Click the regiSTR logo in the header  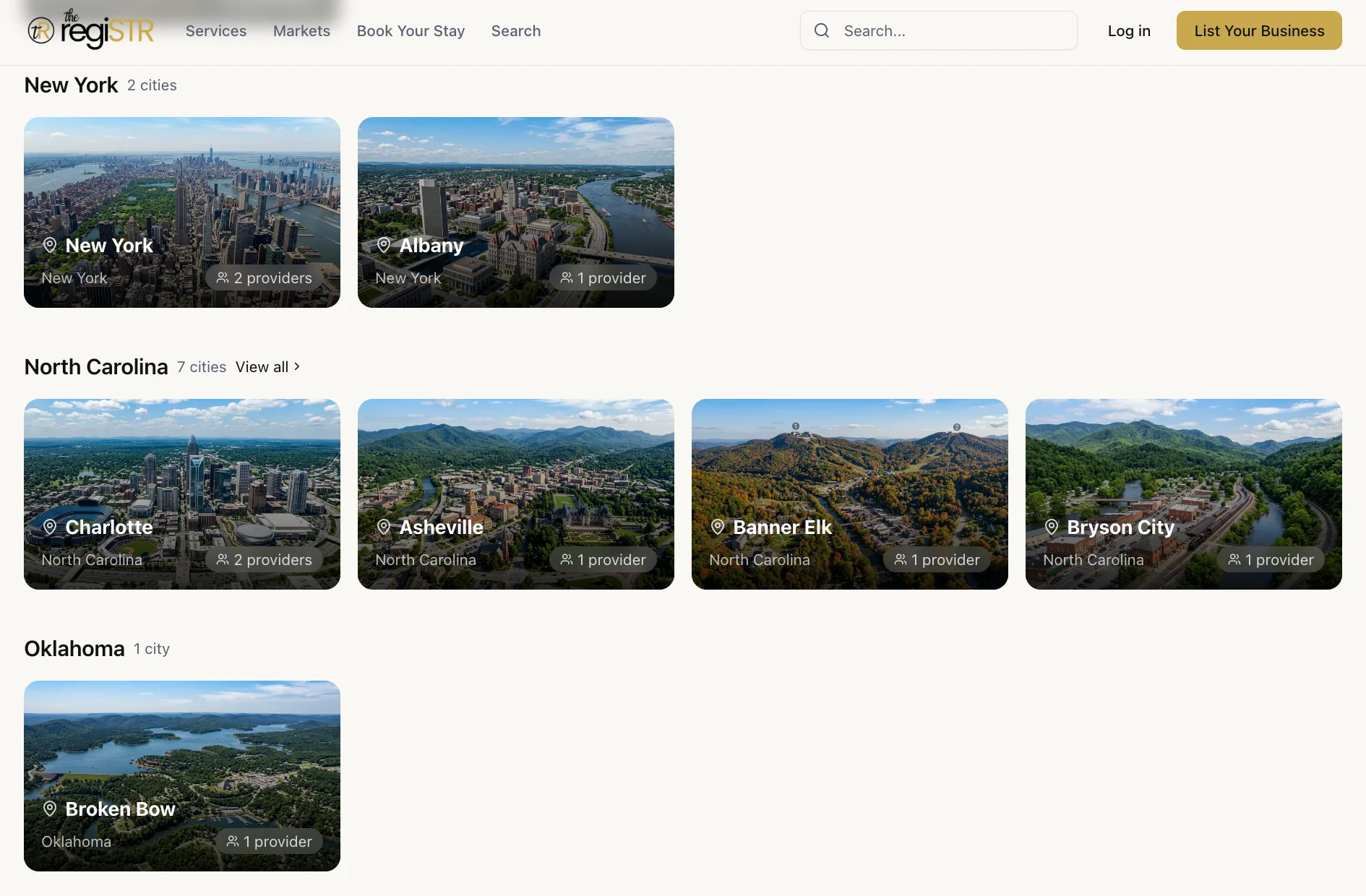coord(91,30)
